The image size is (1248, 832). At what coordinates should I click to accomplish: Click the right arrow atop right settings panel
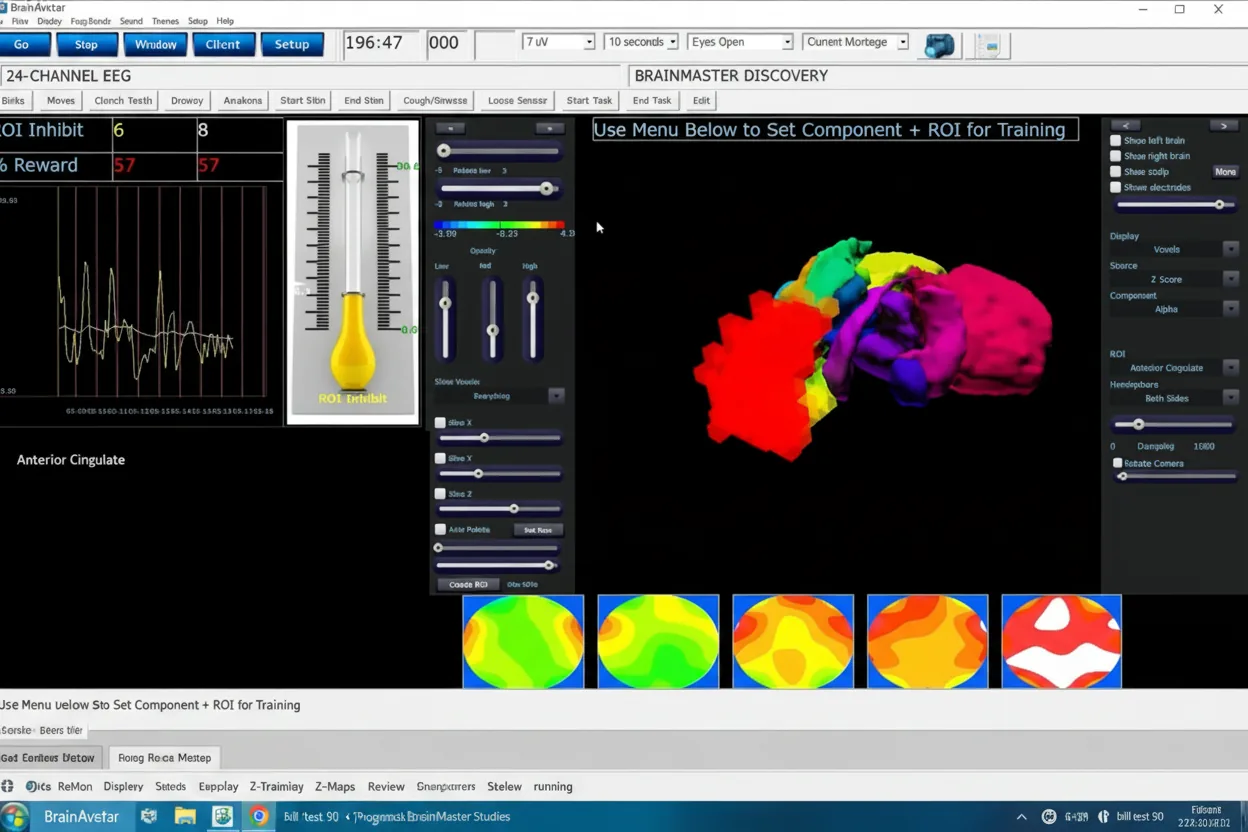pyautogui.click(x=1224, y=125)
